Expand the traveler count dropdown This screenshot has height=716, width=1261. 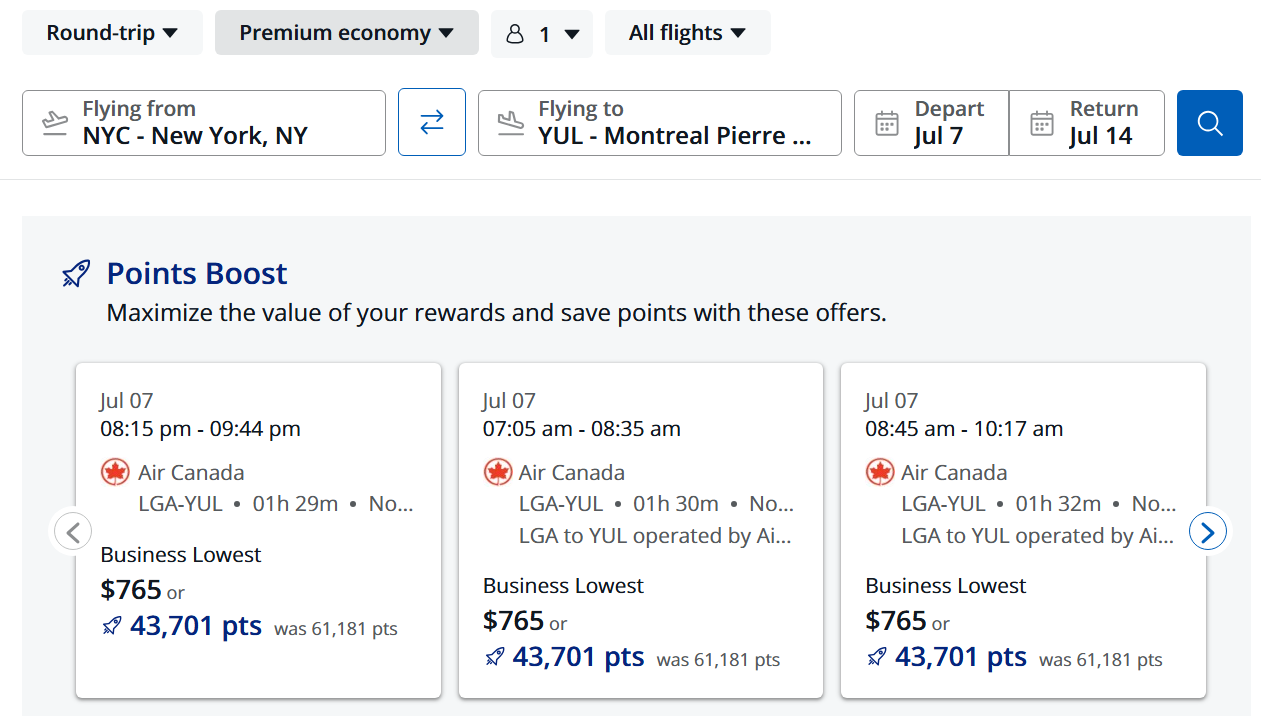pyautogui.click(x=542, y=34)
